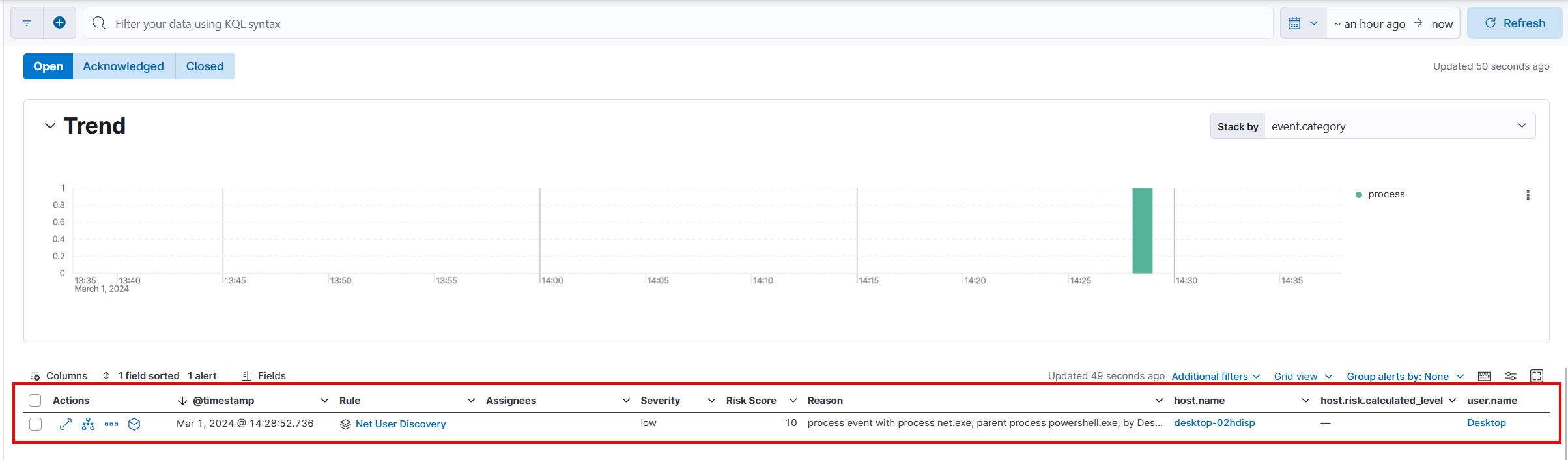
Task: Open more actions three-dot icon in row
Action: tap(111, 424)
